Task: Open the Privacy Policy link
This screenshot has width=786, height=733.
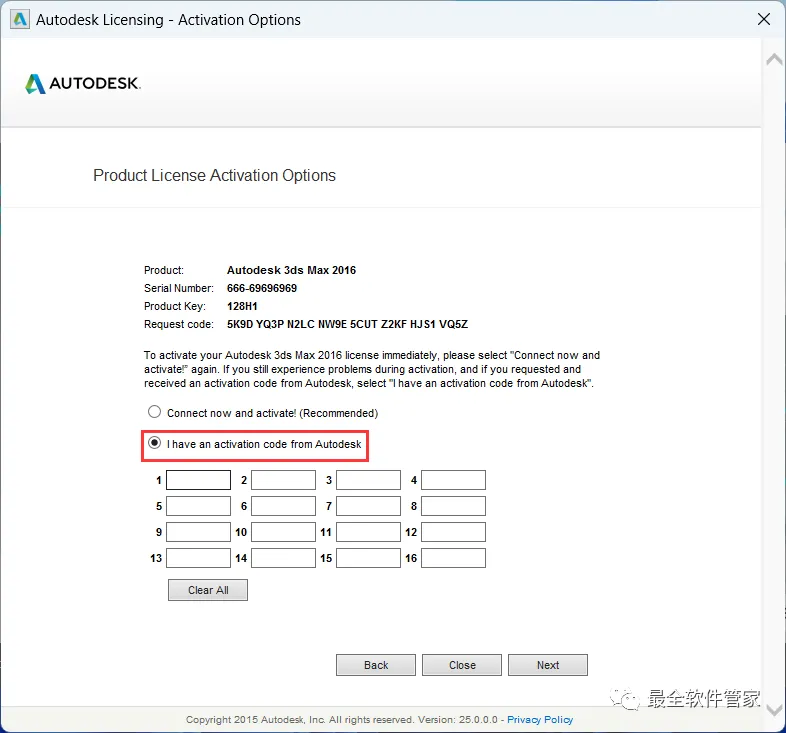Action: coord(540,719)
